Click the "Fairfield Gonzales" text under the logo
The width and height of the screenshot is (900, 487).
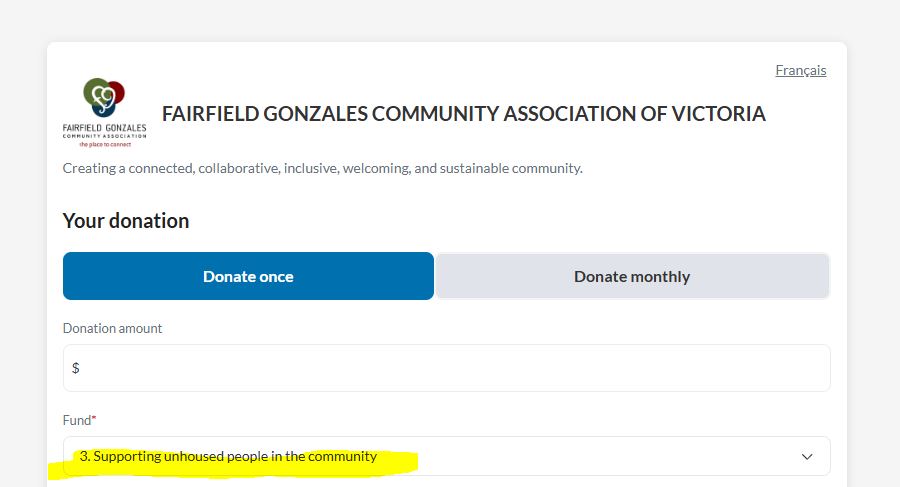[104, 128]
